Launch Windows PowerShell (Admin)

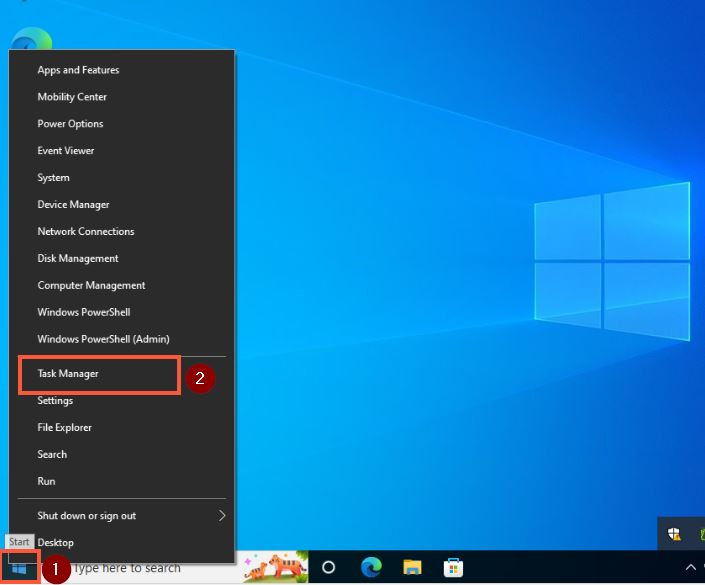(x=121, y=339)
